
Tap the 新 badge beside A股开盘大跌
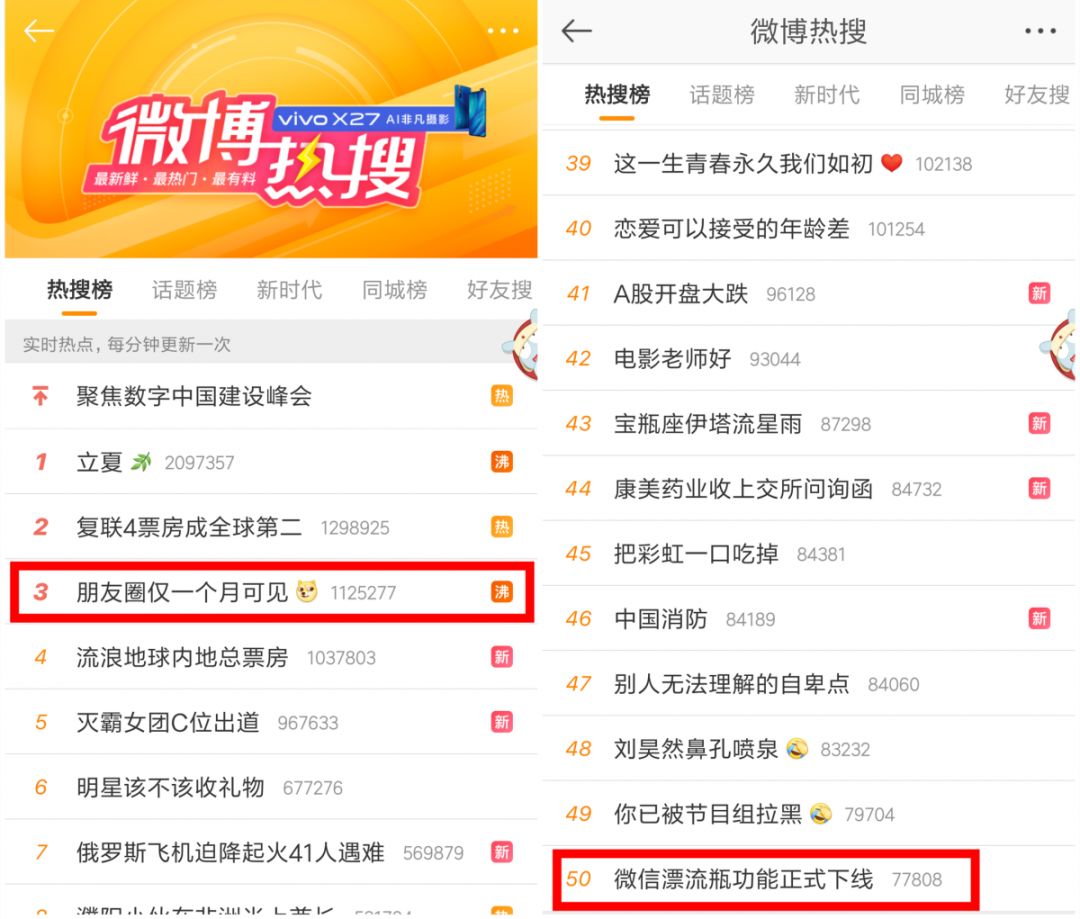(1039, 293)
